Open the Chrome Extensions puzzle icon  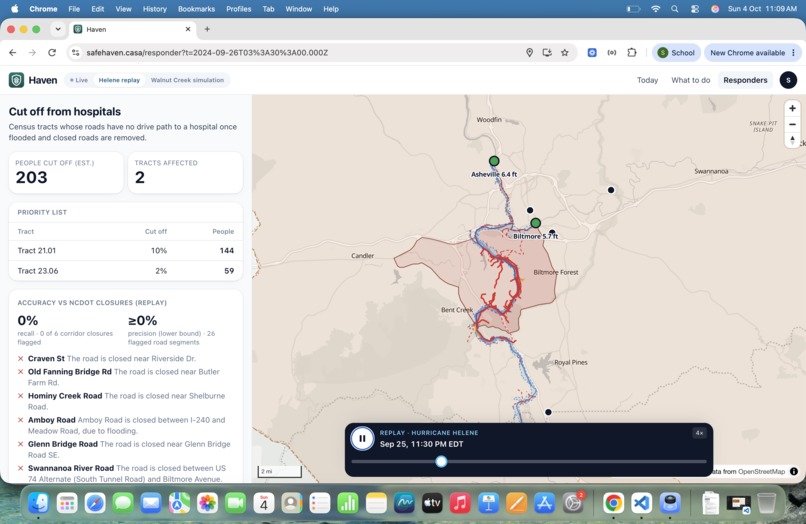click(x=632, y=52)
